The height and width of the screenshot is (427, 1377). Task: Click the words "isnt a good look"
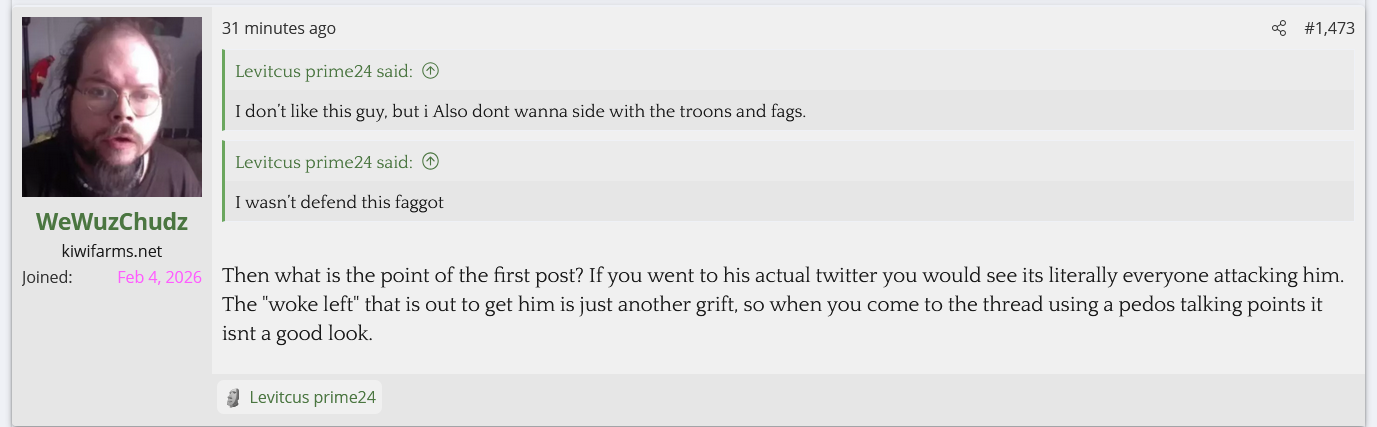pos(297,335)
